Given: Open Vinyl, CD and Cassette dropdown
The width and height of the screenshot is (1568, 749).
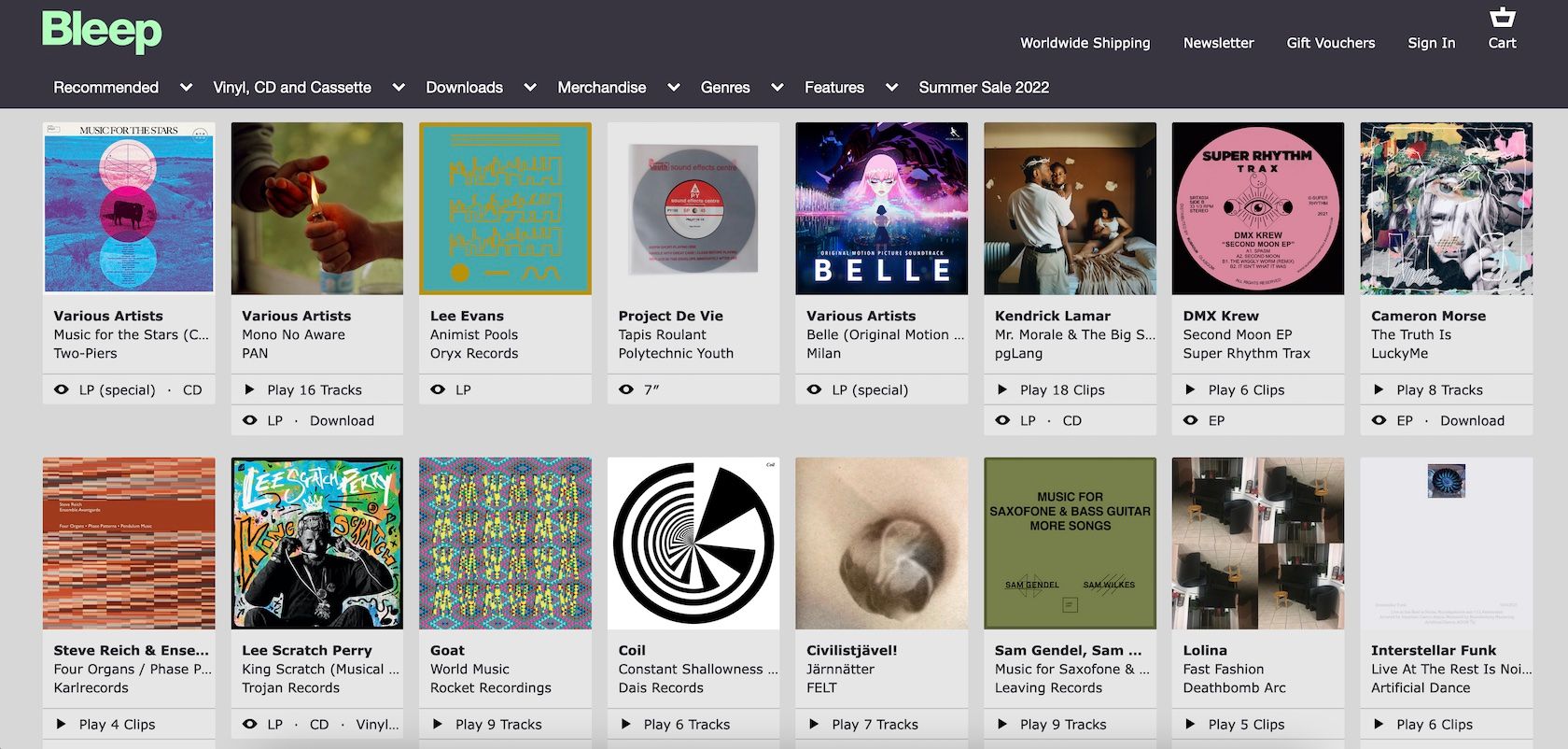Looking at the screenshot, I should [292, 87].
